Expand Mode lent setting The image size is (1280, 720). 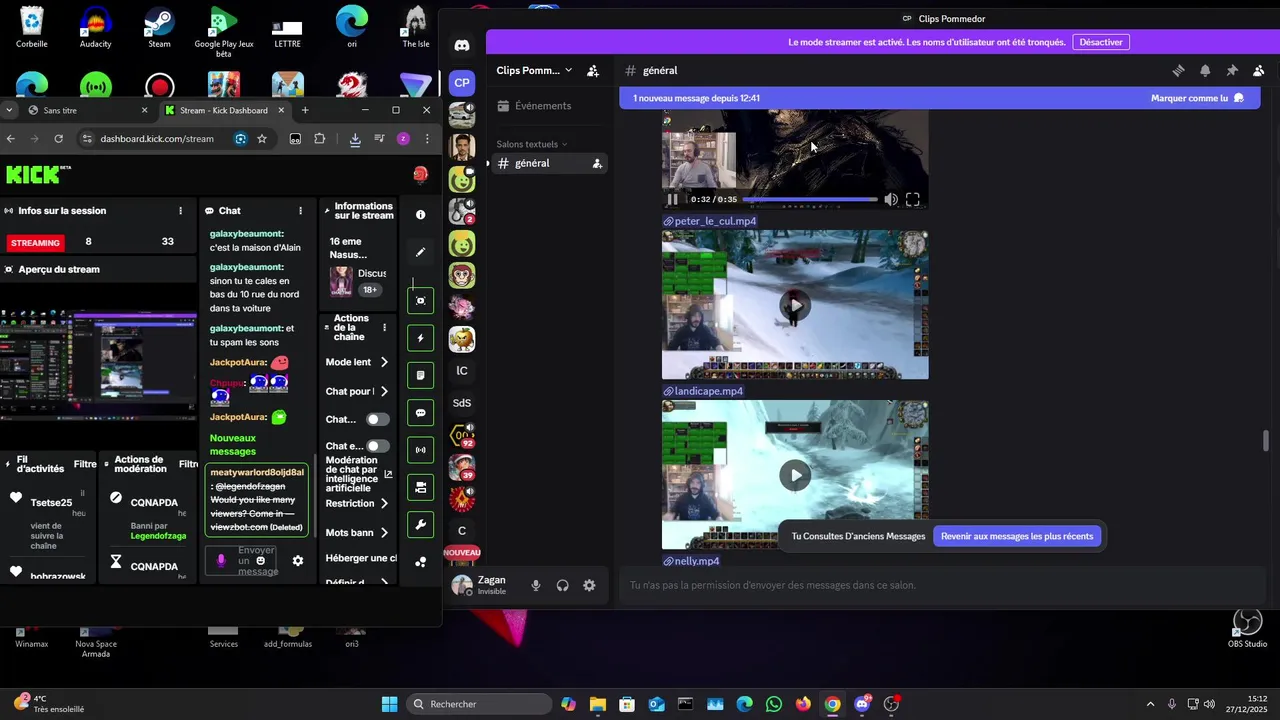pyautogui.click(x=384, y=362)
